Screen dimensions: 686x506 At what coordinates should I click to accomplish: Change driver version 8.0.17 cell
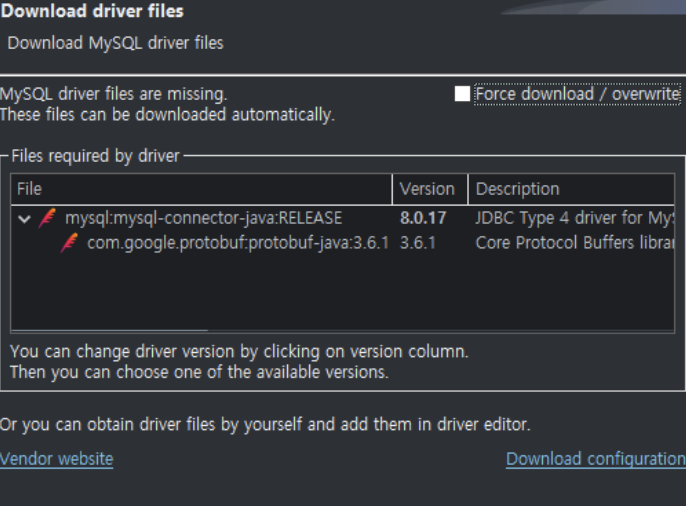click(423, 218)
